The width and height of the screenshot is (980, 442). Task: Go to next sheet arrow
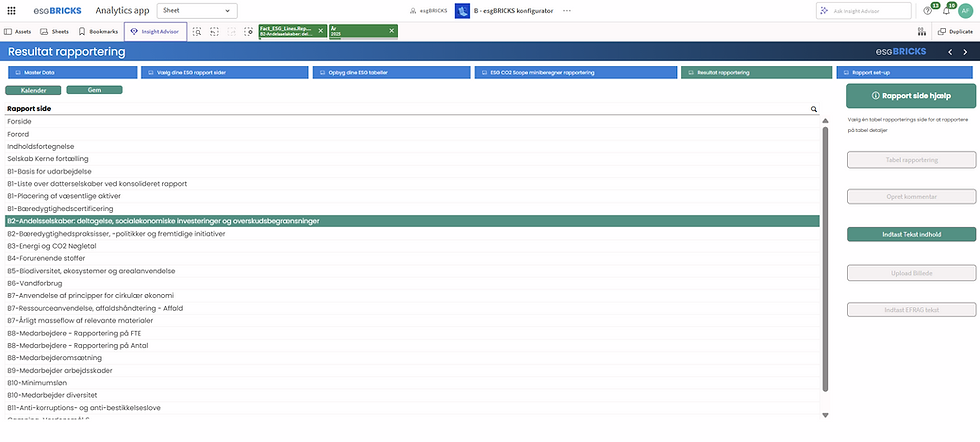(x=966, y=52)
